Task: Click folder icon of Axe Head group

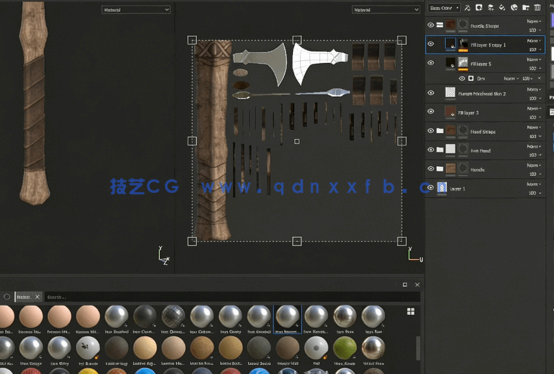Action: click(440, 150)
